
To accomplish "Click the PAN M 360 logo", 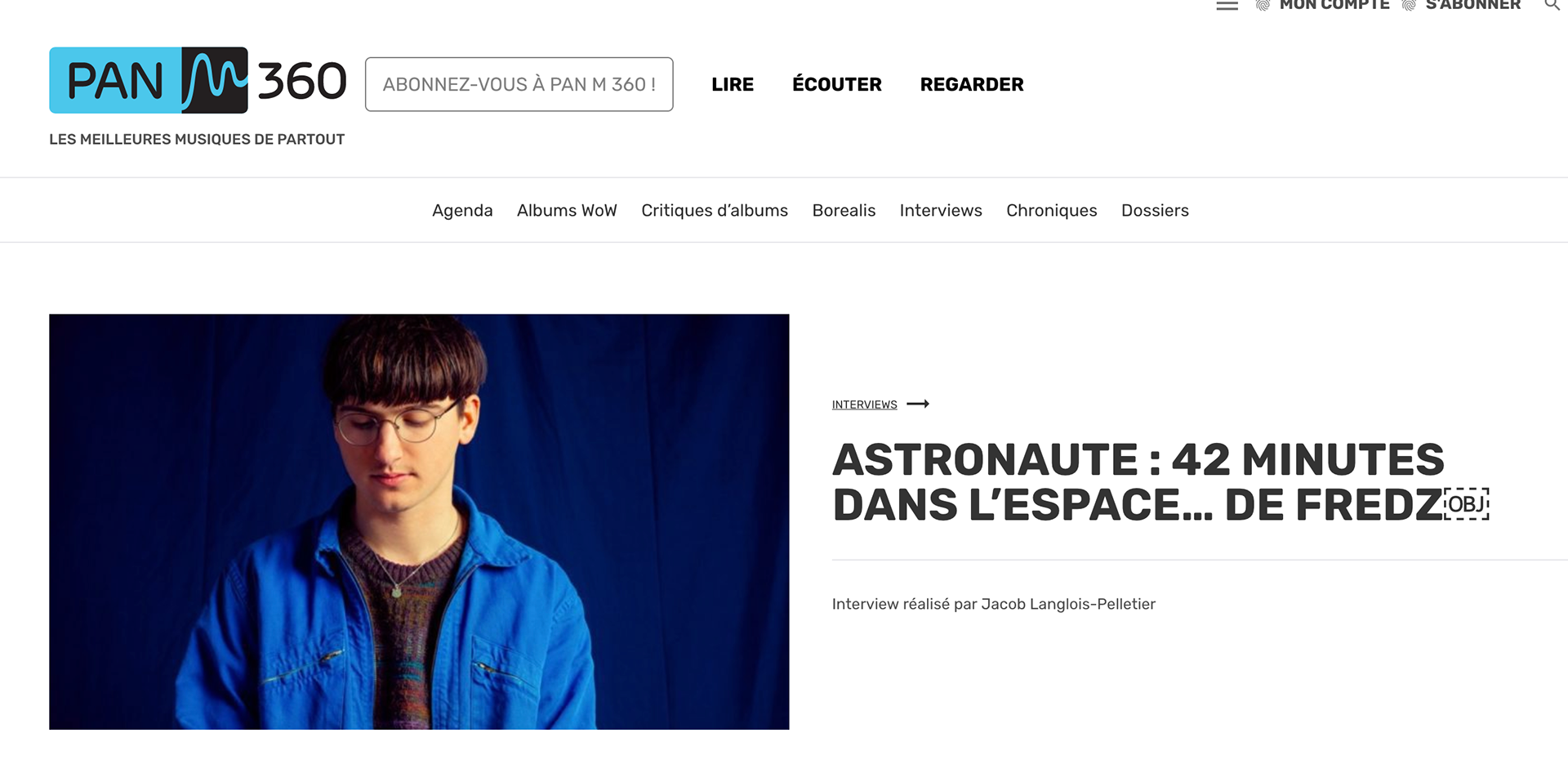I will click(x=198, y=80).
